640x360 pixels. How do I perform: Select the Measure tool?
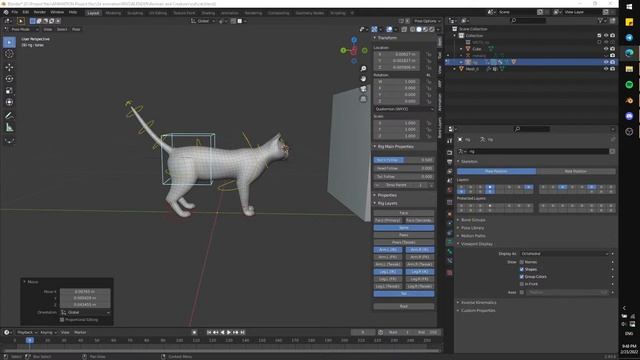point(9,128)
